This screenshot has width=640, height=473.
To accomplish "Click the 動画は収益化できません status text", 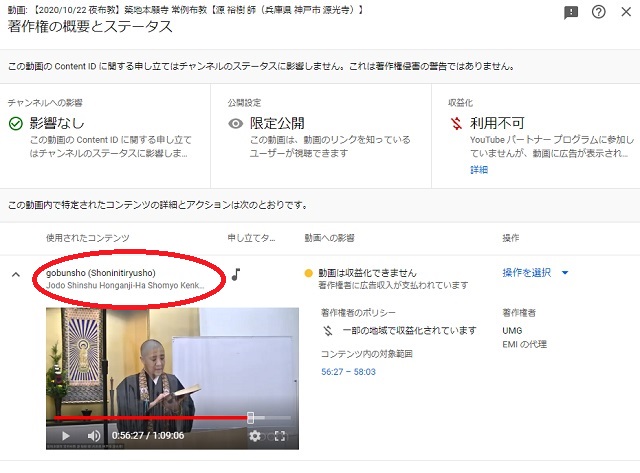I will pos(367,273).
